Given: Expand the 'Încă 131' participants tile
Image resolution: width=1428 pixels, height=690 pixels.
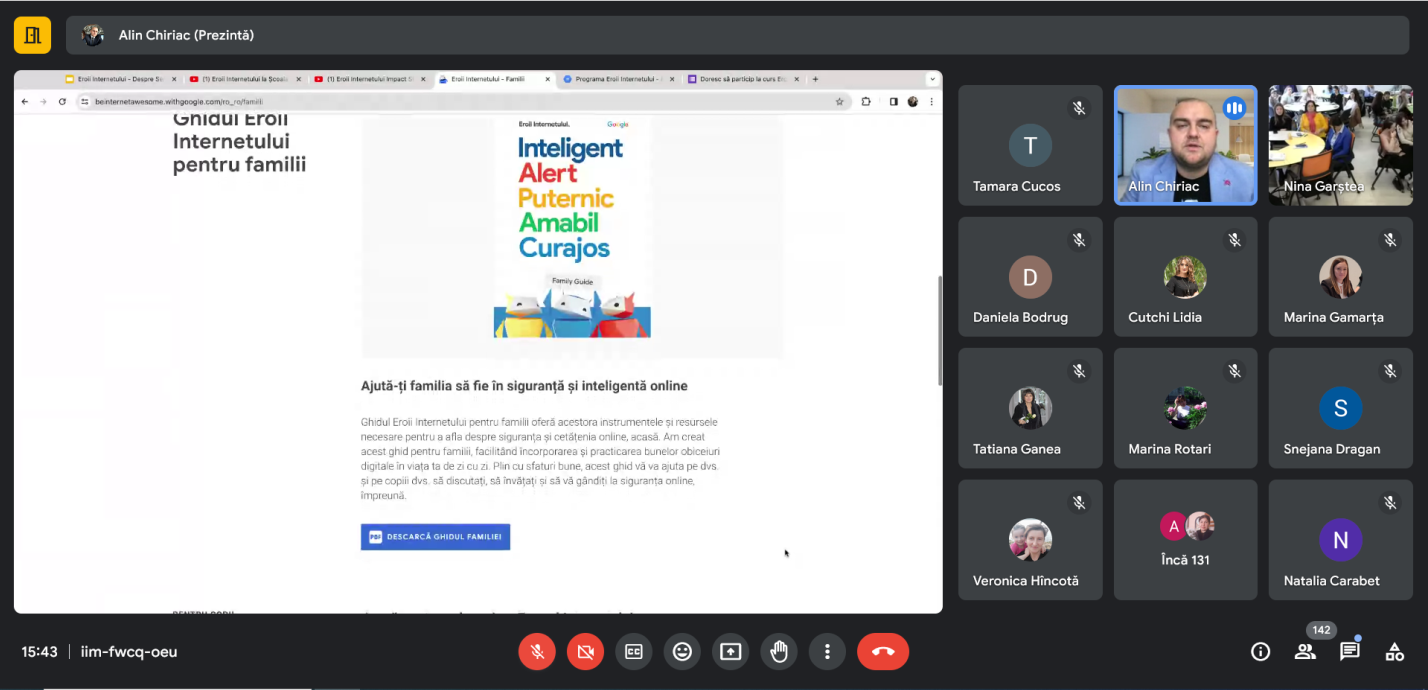Looking at the screenshot, I should click(x=1185, y=540).
